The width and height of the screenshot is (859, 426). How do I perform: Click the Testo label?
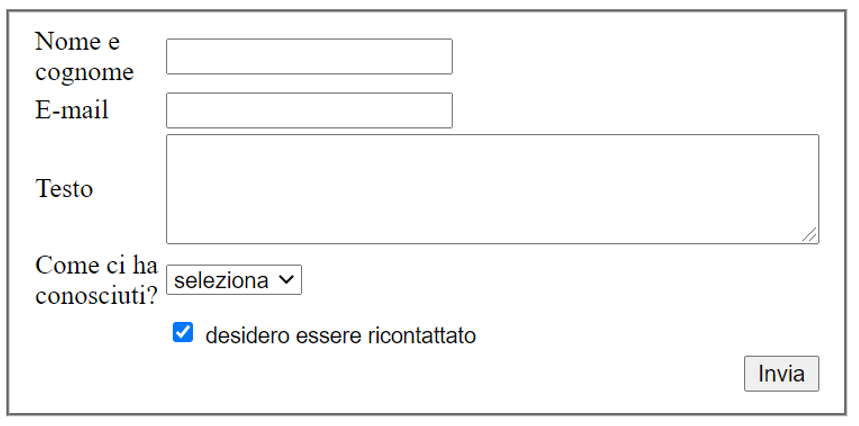click(64, 189)
